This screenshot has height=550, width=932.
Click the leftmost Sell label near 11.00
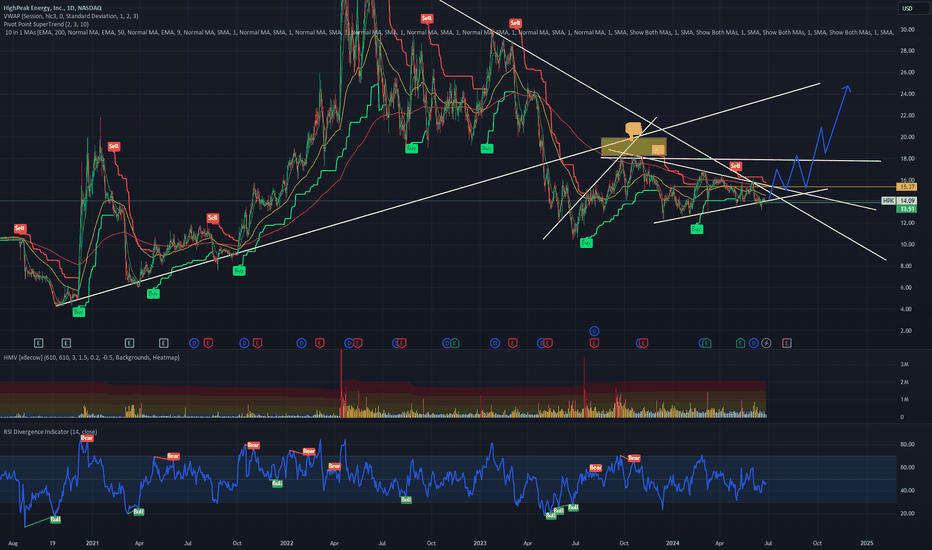(20, 228)
